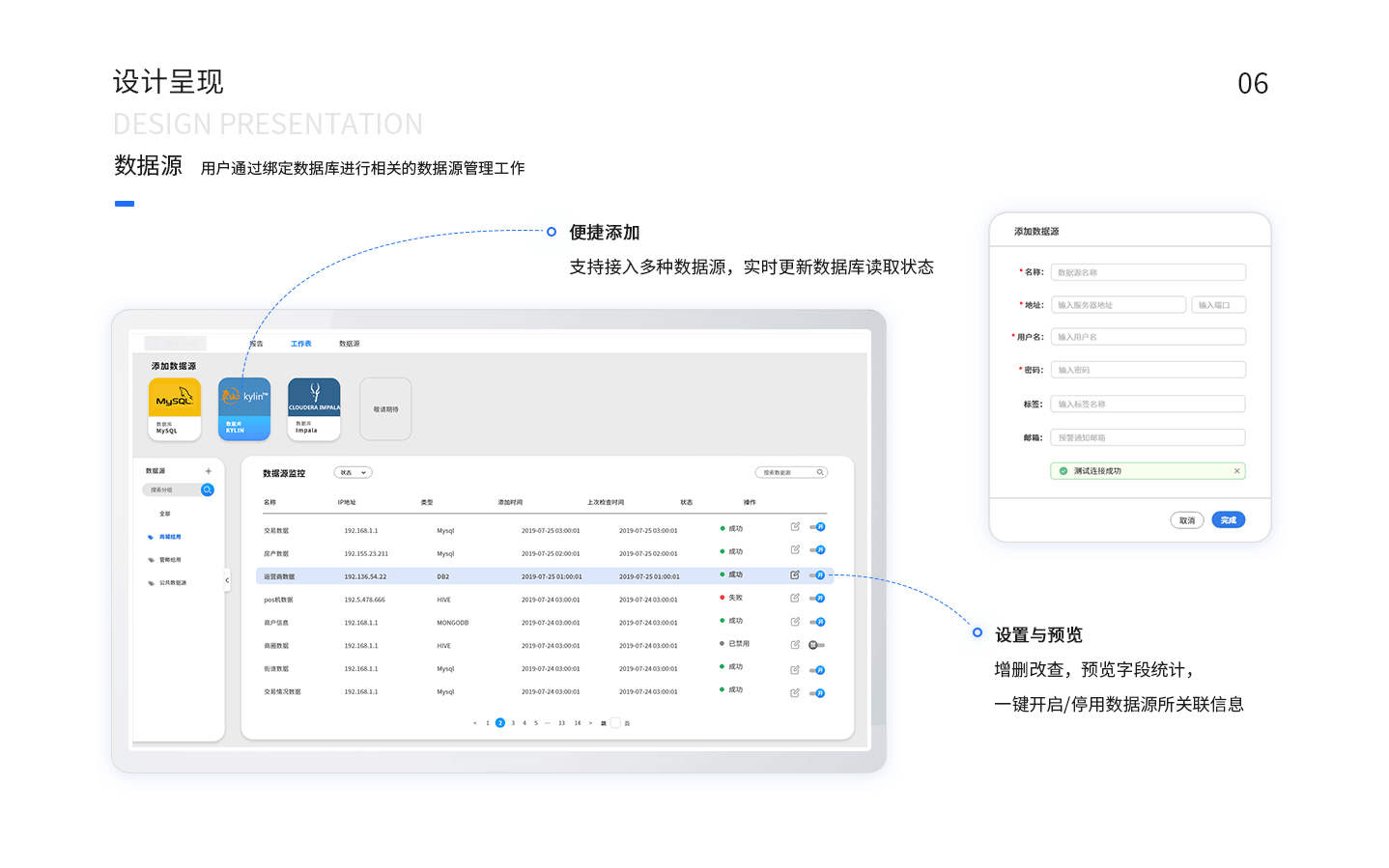Select the Cloudera Impala source card
1389x868 pixels.
tap(314, 408)
